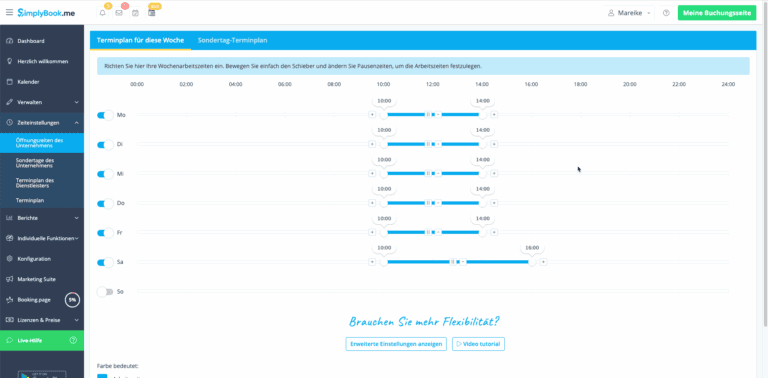Toggle off Tuesday (Di) working day
Screen dimensions: 768x378
105,144
